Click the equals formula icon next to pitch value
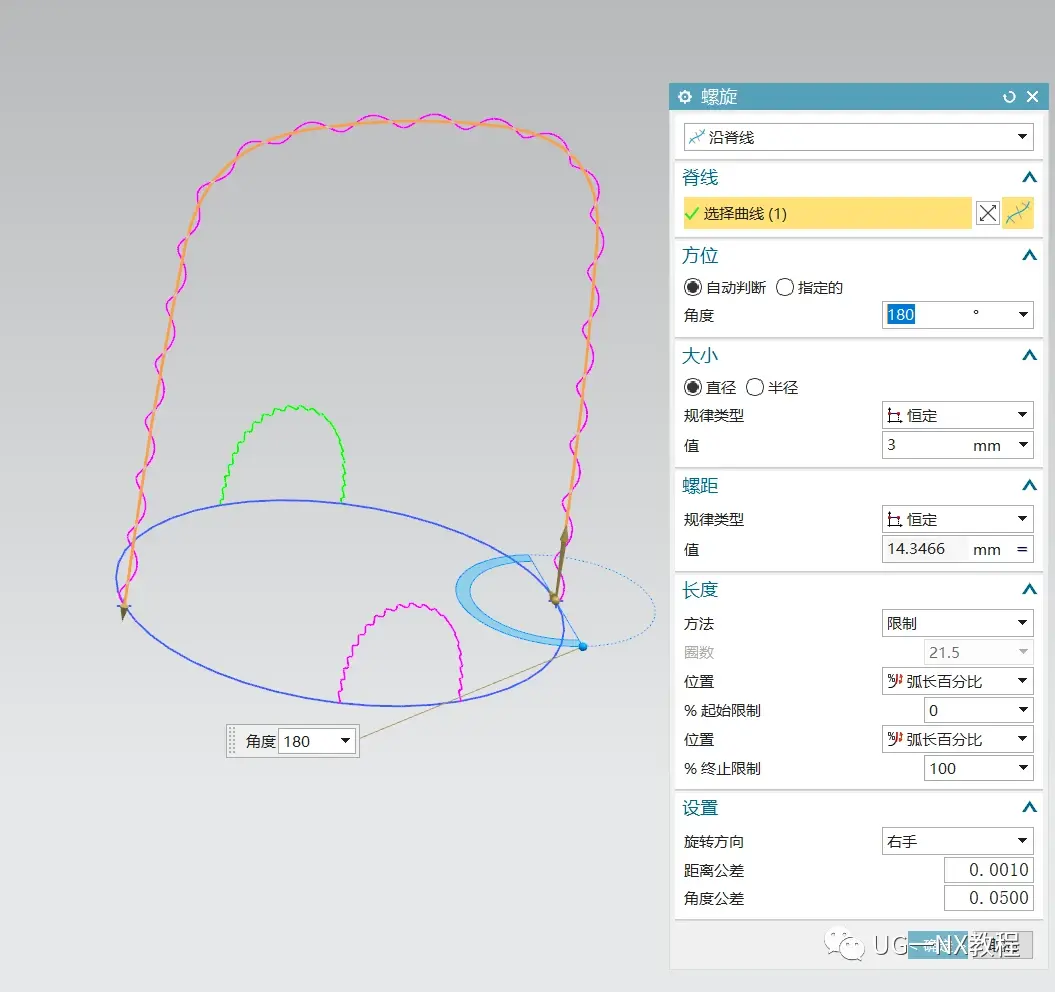 coord(1022,549)
